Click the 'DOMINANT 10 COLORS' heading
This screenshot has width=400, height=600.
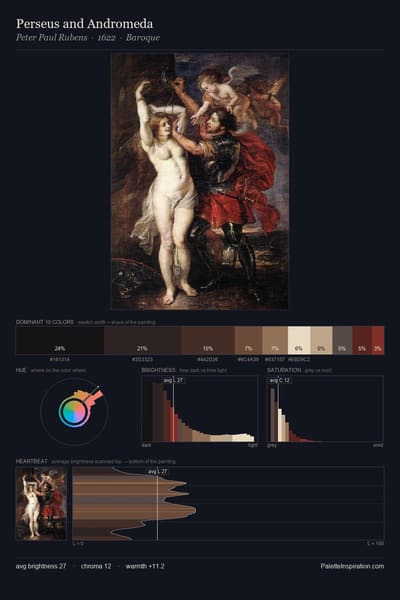45,322
